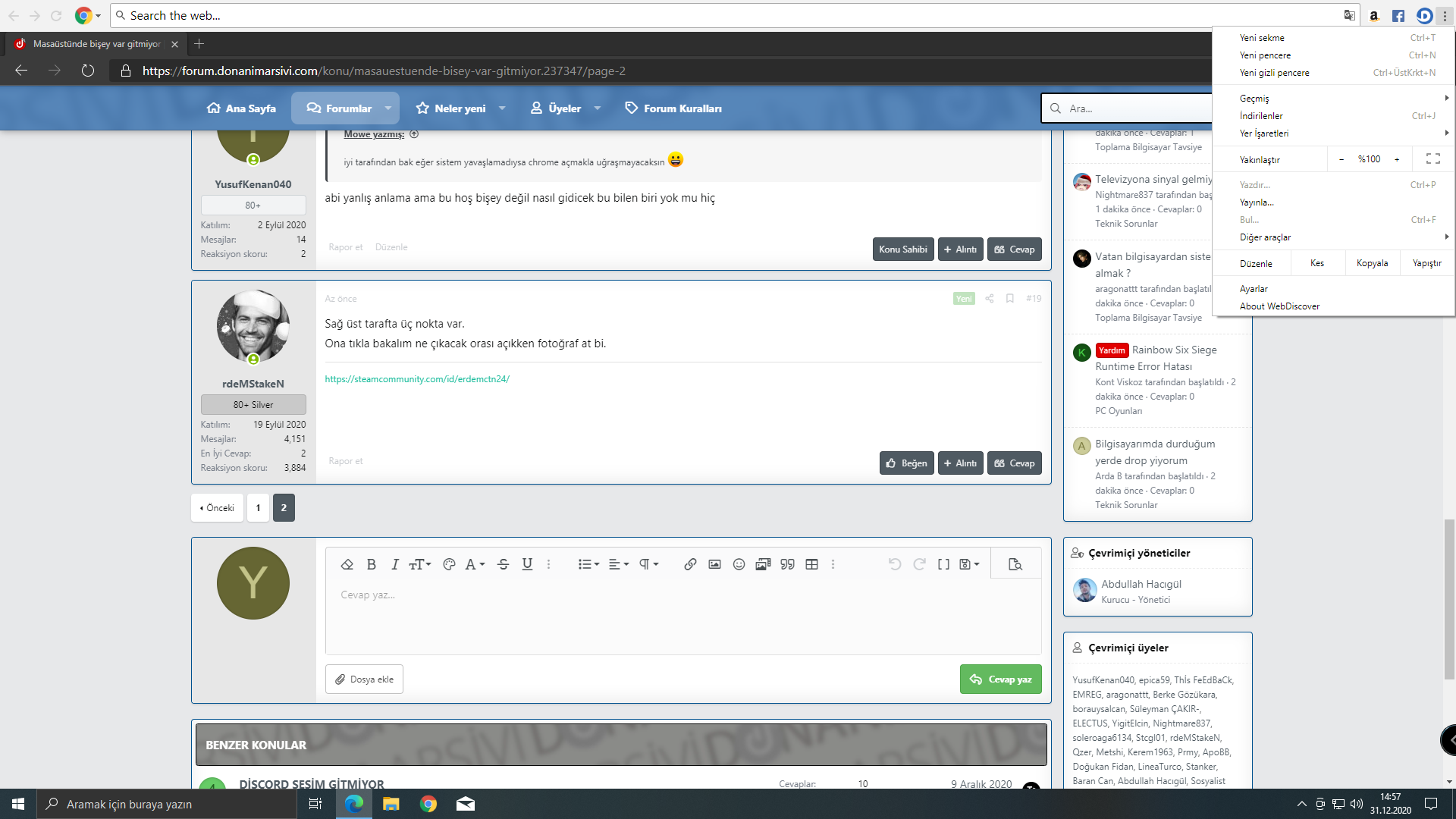Open the text color palette
The height and width of the screenshot is (819, 1456).
click(x=449, y=564)
